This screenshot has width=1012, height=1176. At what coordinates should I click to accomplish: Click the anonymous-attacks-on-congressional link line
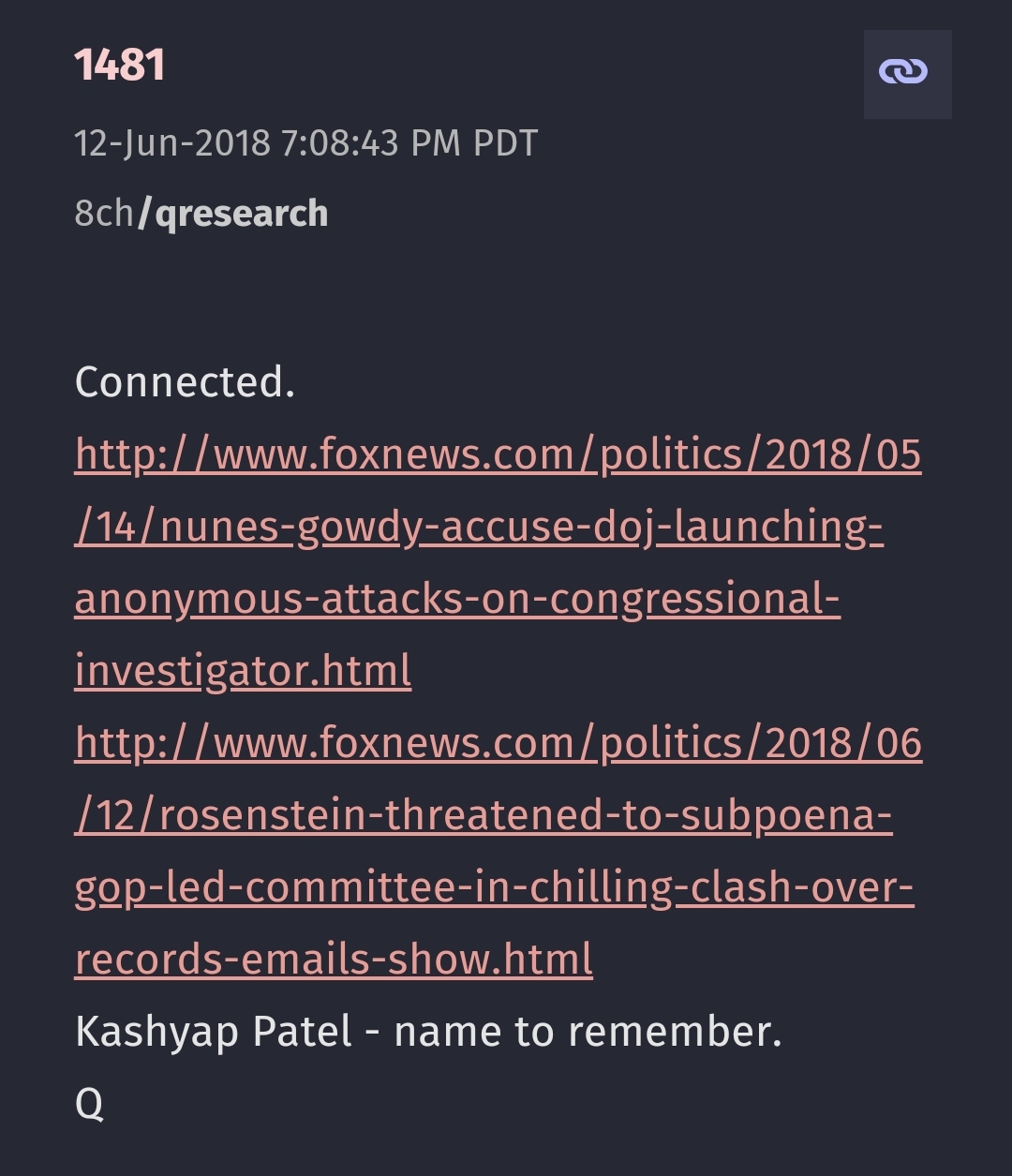click(456, 599)
